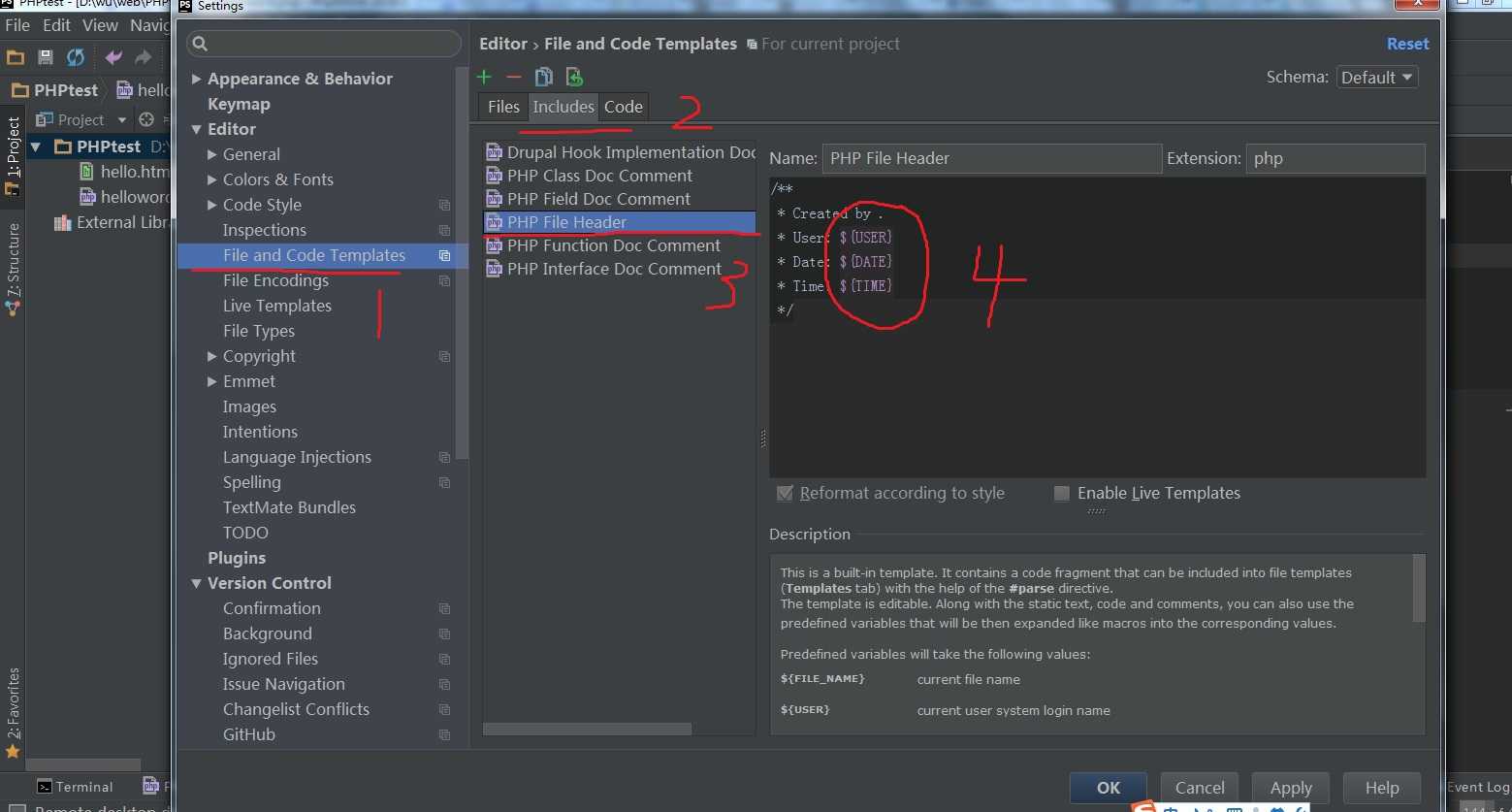Open the Terminal tool window button
Image resolution: width=1512 pixels, height=812 pixels.
pyautogui.click(x=75, y=787)
